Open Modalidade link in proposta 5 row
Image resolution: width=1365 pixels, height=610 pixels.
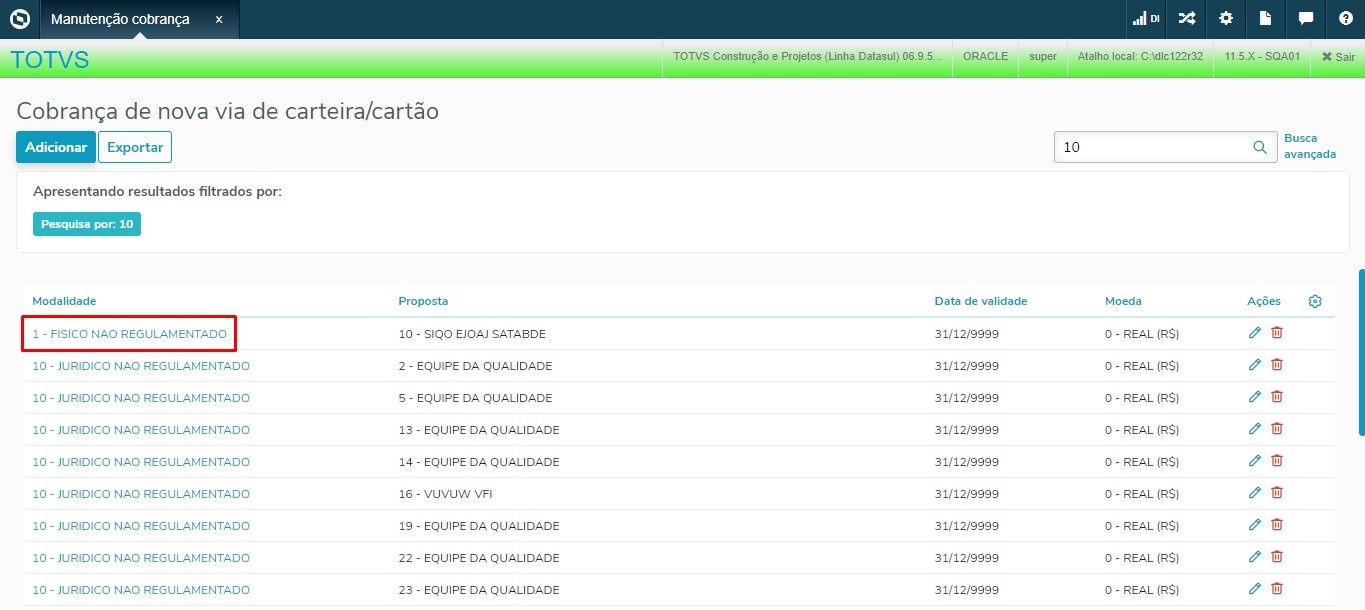tap(141, 398)
